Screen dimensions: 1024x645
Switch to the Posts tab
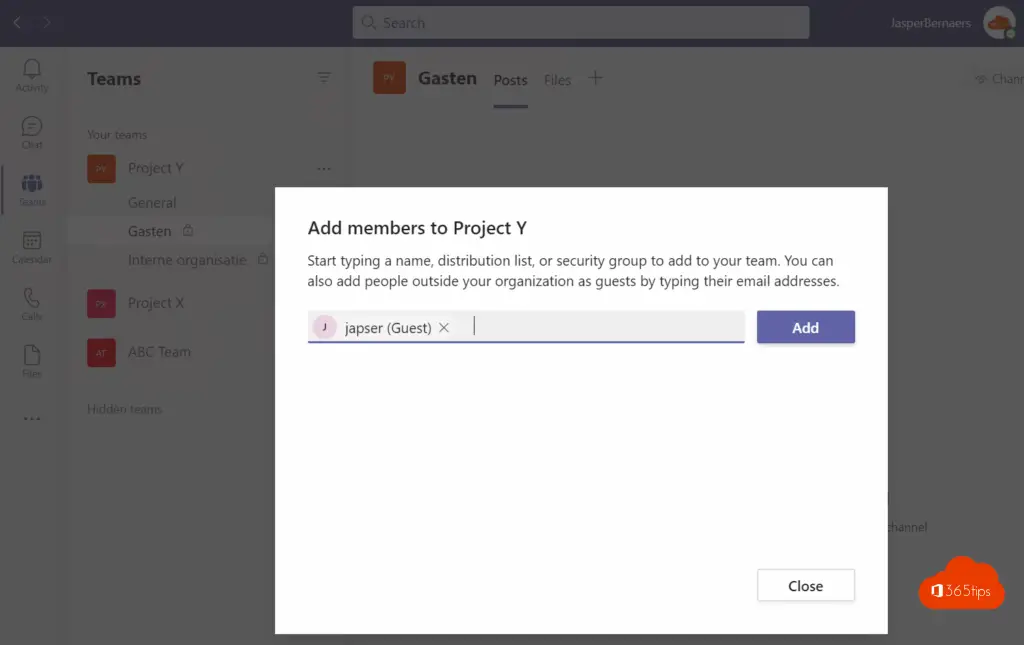click(x=510, y=80)
